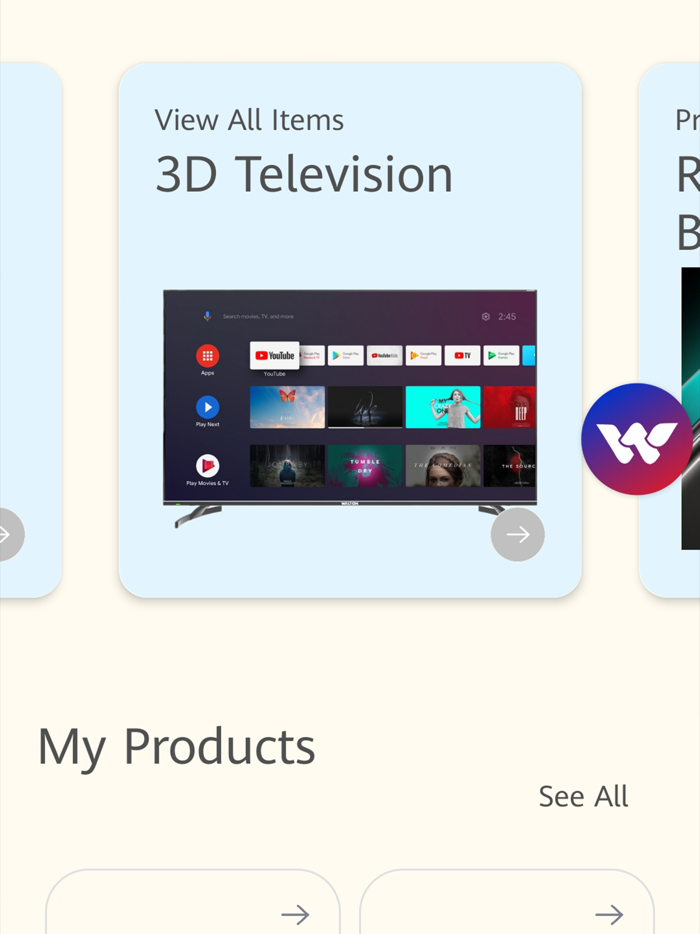Click the YouTube tile on TV screen
Screen dimensions: 700x934
pos(275,356)
